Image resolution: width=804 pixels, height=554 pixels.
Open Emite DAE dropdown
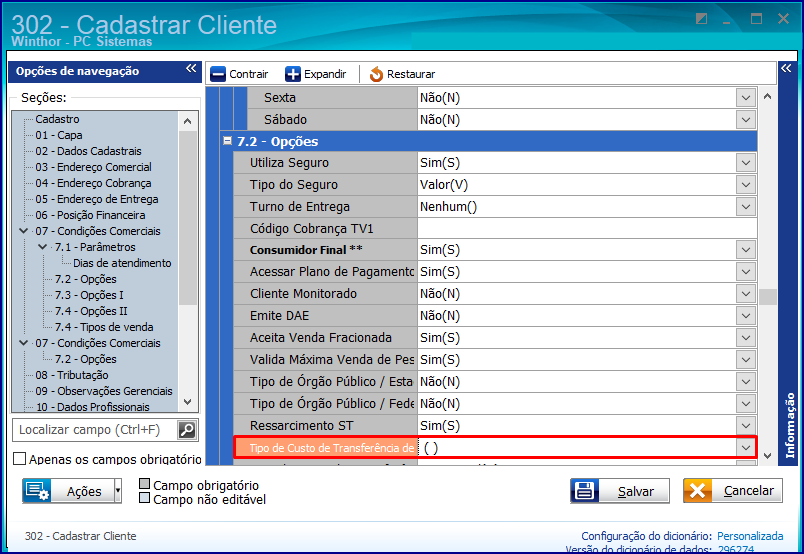pos(746,316)
